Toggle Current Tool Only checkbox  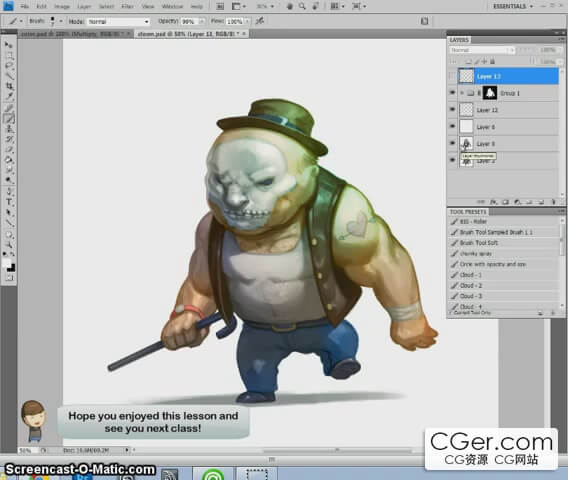[451, 313]
